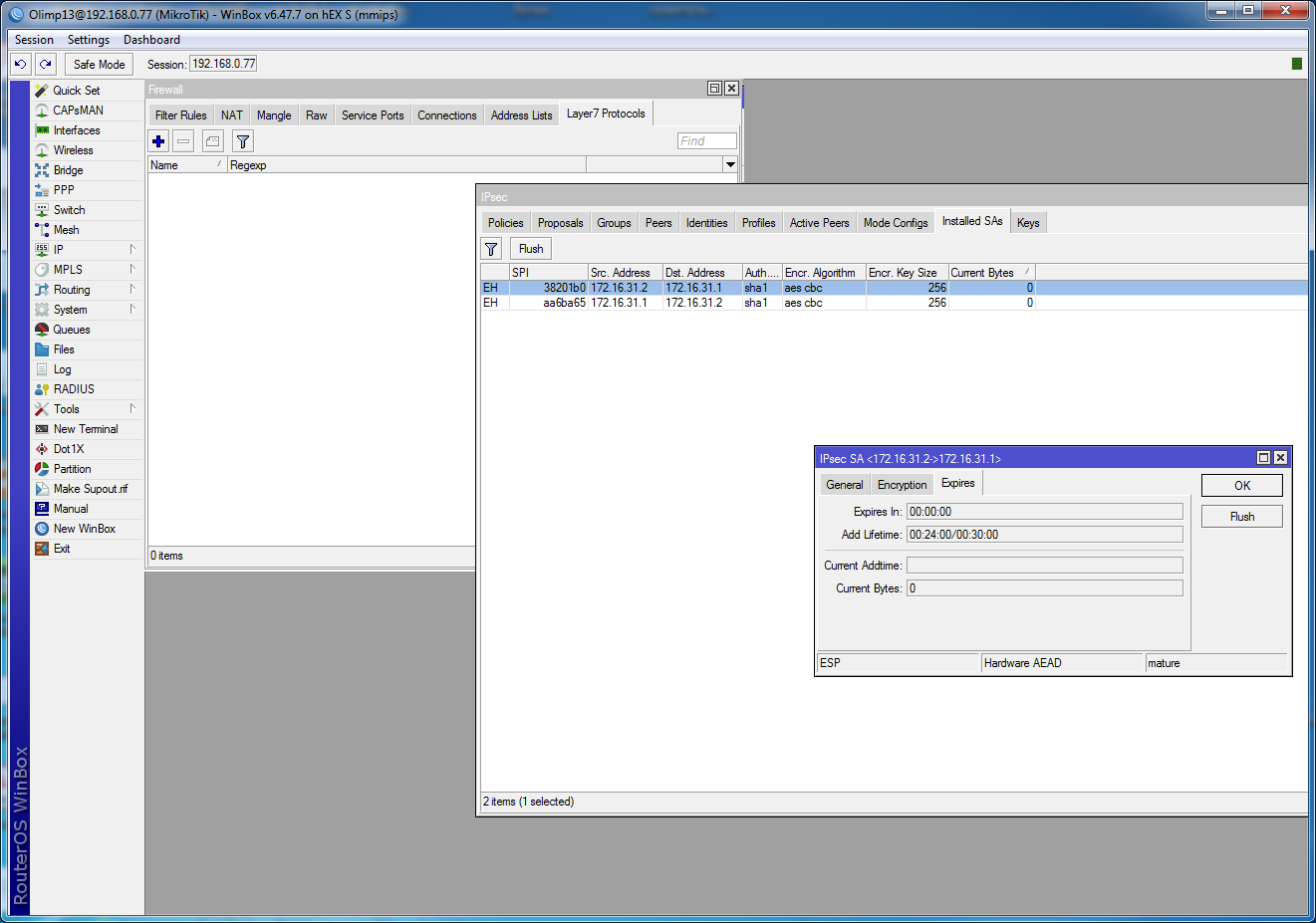This screenshot has width=1316, height=923.
Task: Click OK in IPsec SA dialog
Action: point(1242,486)
